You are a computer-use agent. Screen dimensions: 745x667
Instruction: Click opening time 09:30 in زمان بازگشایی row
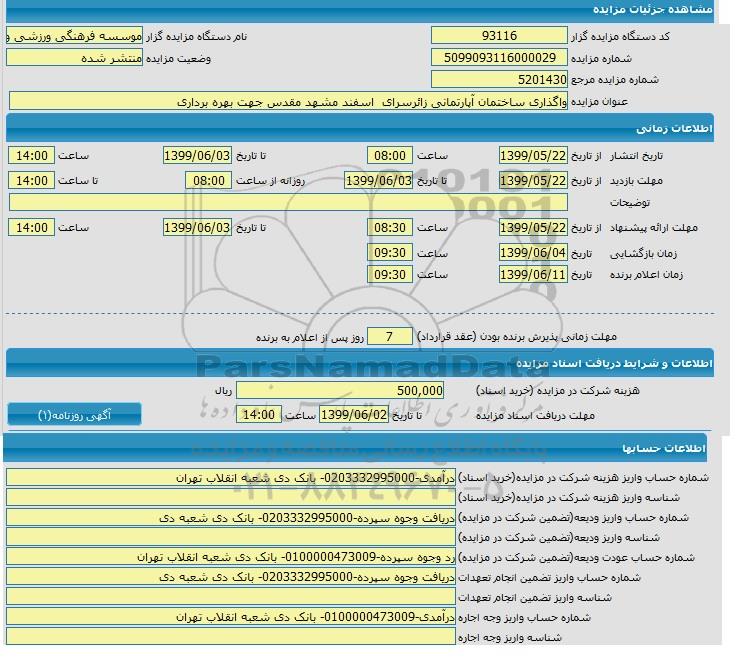[390, 253]
